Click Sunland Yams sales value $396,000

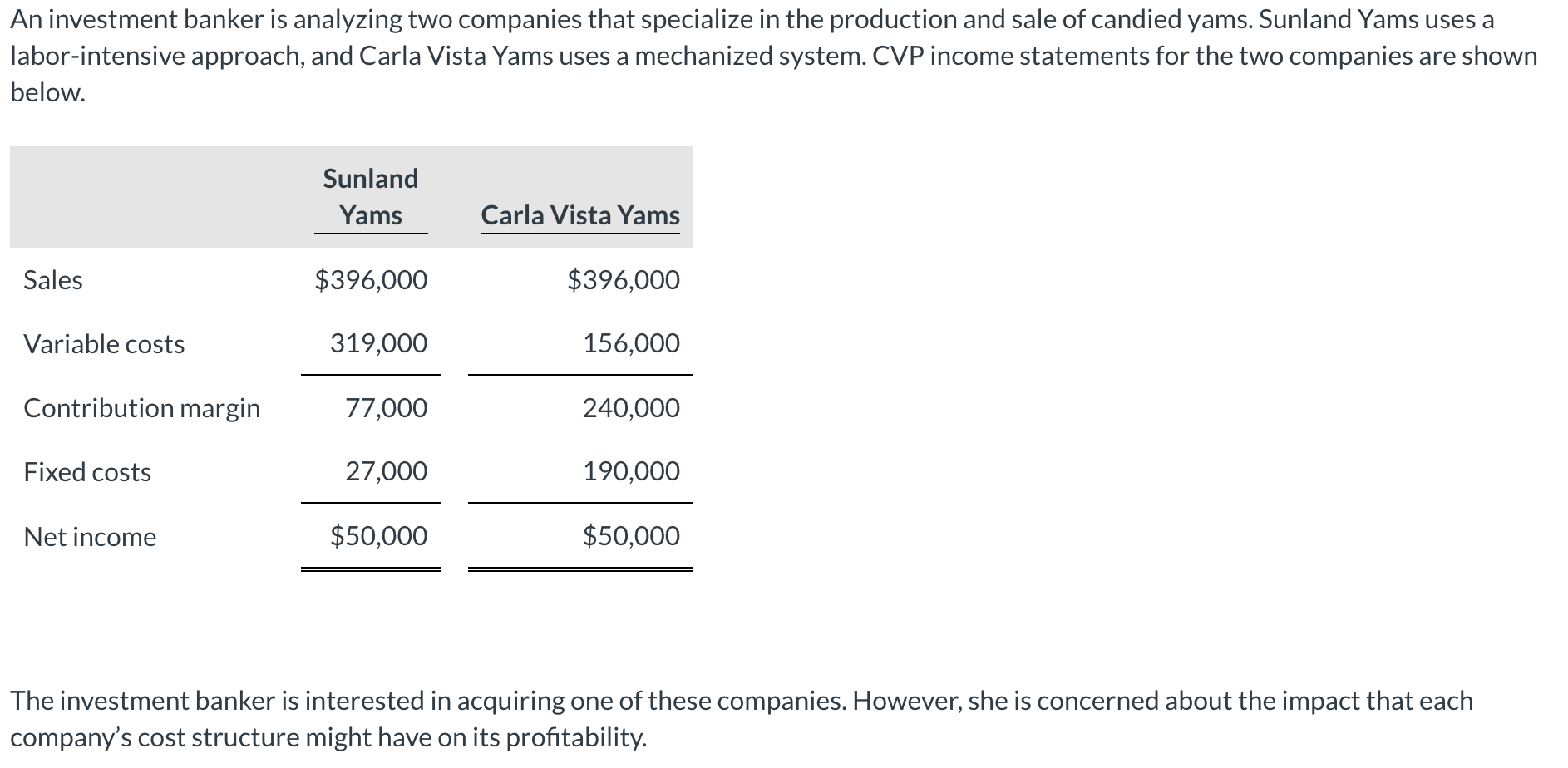pyautogui.click(x=371, y=280)
